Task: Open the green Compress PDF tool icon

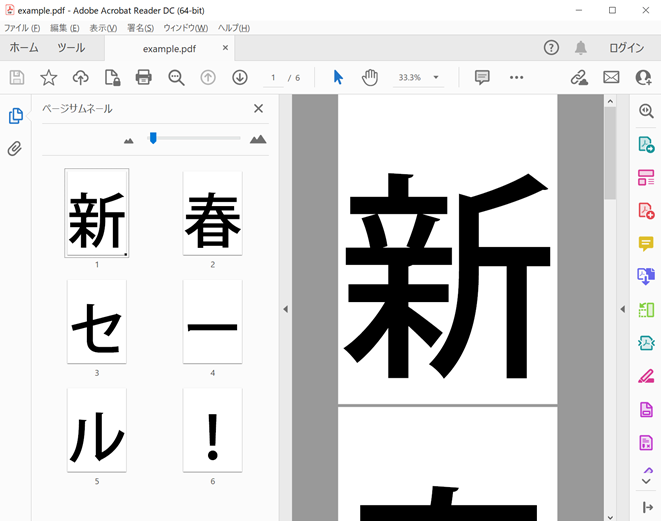Action: 646,310
